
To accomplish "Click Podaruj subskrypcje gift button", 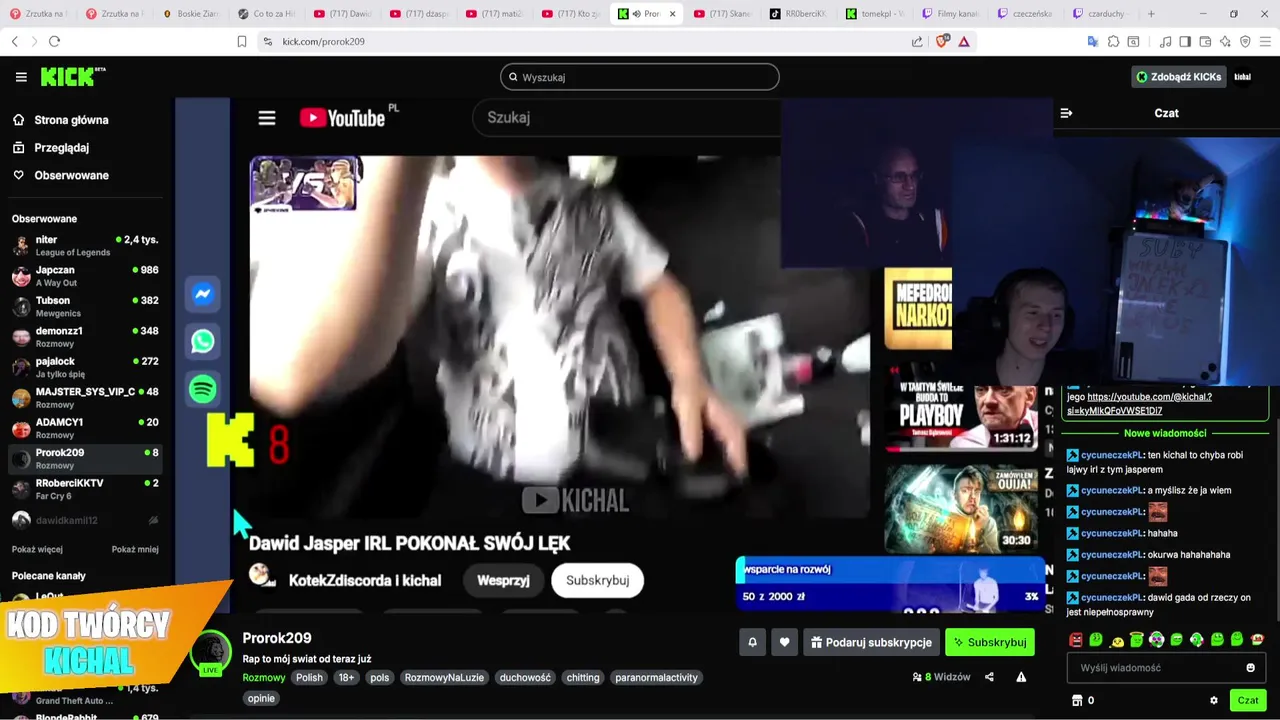I will pyautogui.click(x=871, y=642).
